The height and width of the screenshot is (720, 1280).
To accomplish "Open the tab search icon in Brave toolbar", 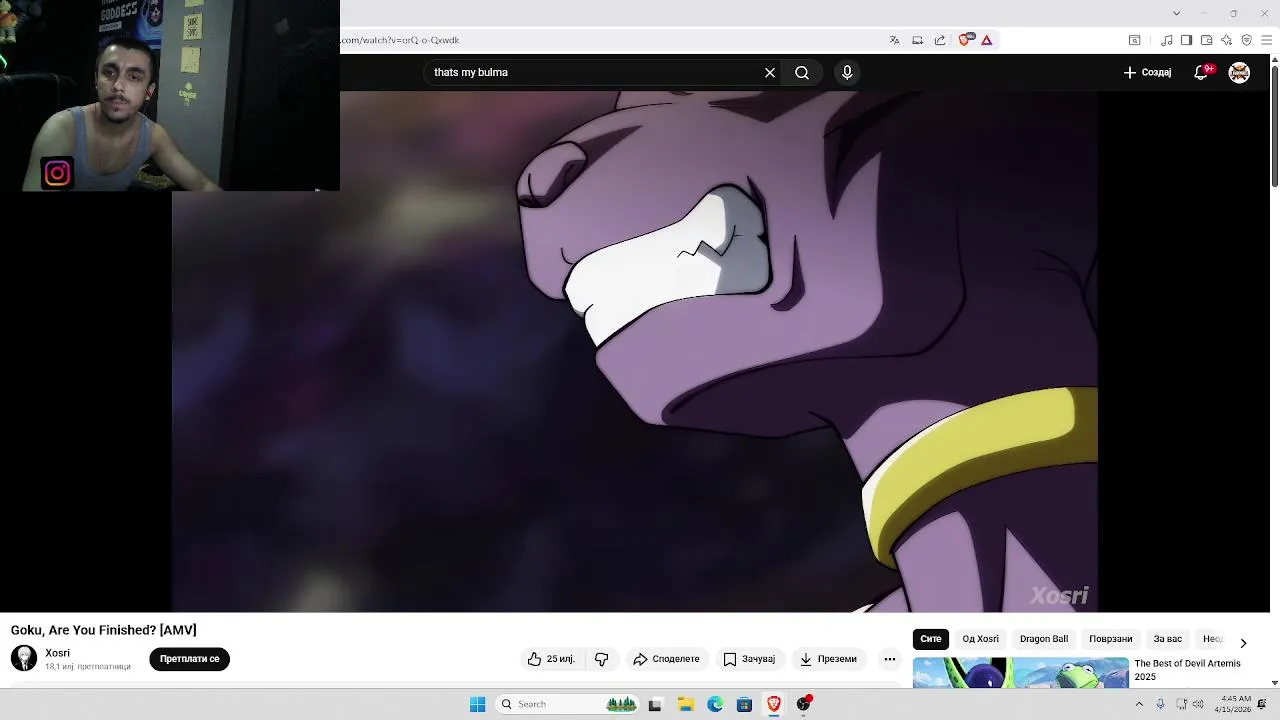I will click(1134, 40).
